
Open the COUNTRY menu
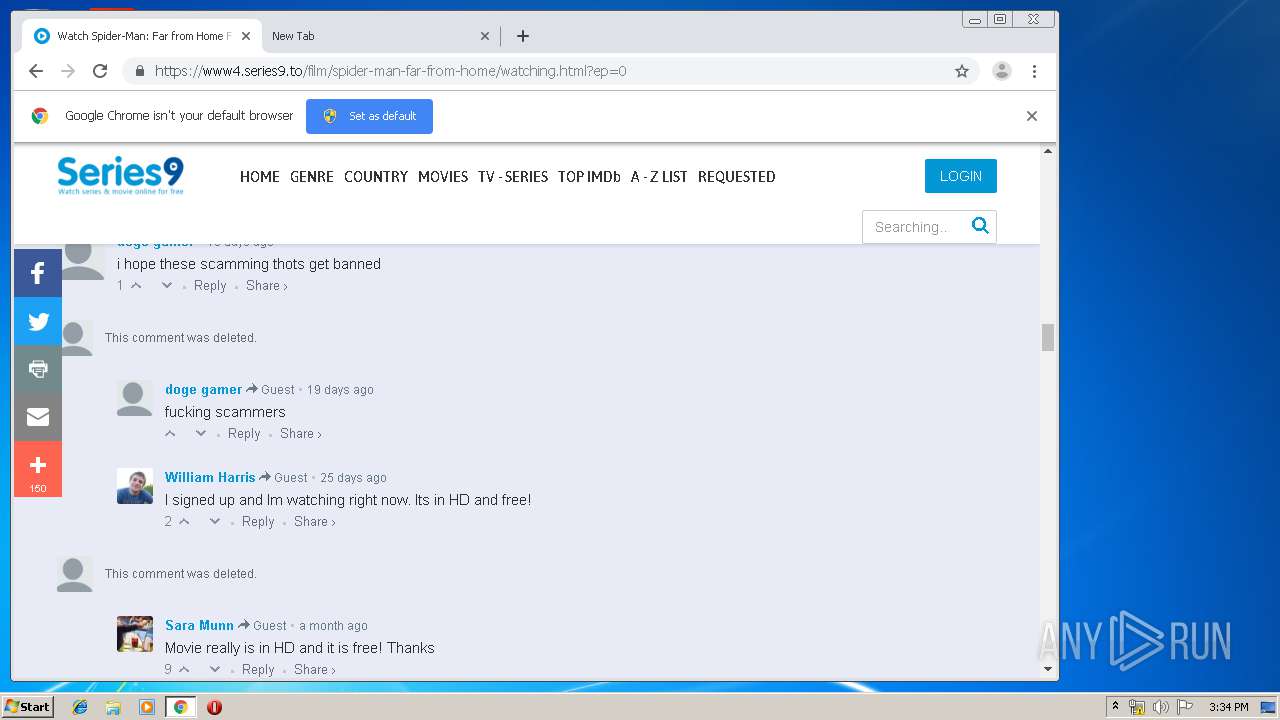[x=376, y=176]
